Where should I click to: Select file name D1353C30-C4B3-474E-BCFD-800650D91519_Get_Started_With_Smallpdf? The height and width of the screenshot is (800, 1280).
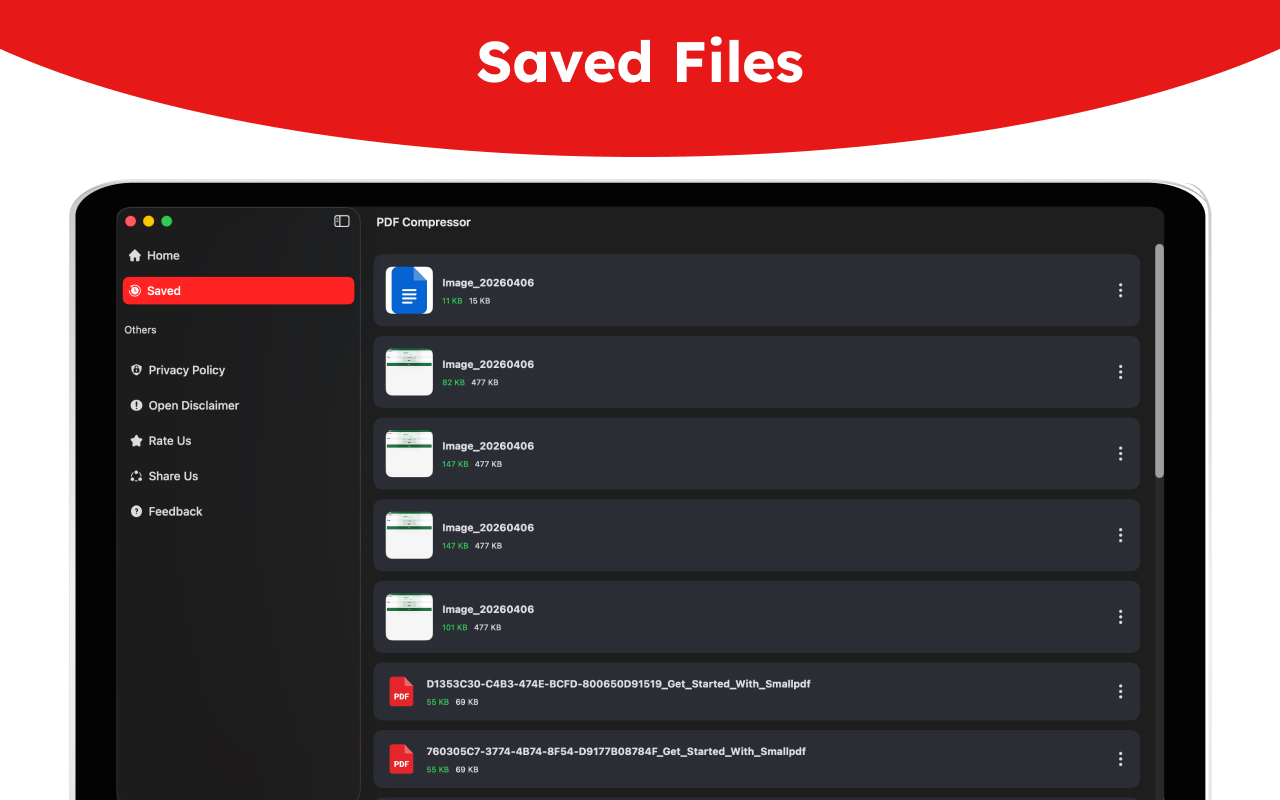618,684
